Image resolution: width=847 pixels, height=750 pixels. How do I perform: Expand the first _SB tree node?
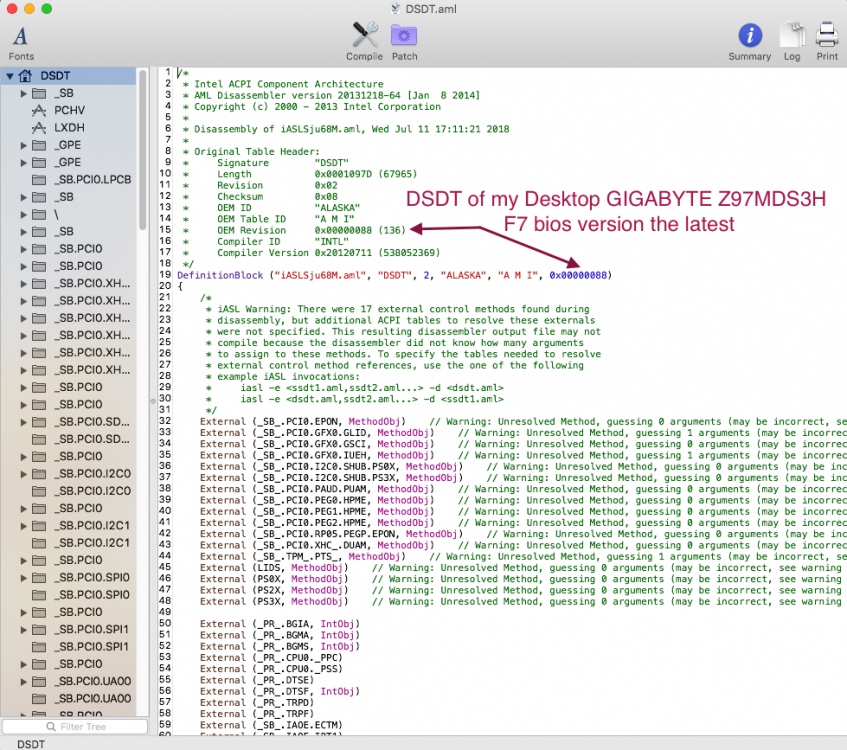[23, 93]
